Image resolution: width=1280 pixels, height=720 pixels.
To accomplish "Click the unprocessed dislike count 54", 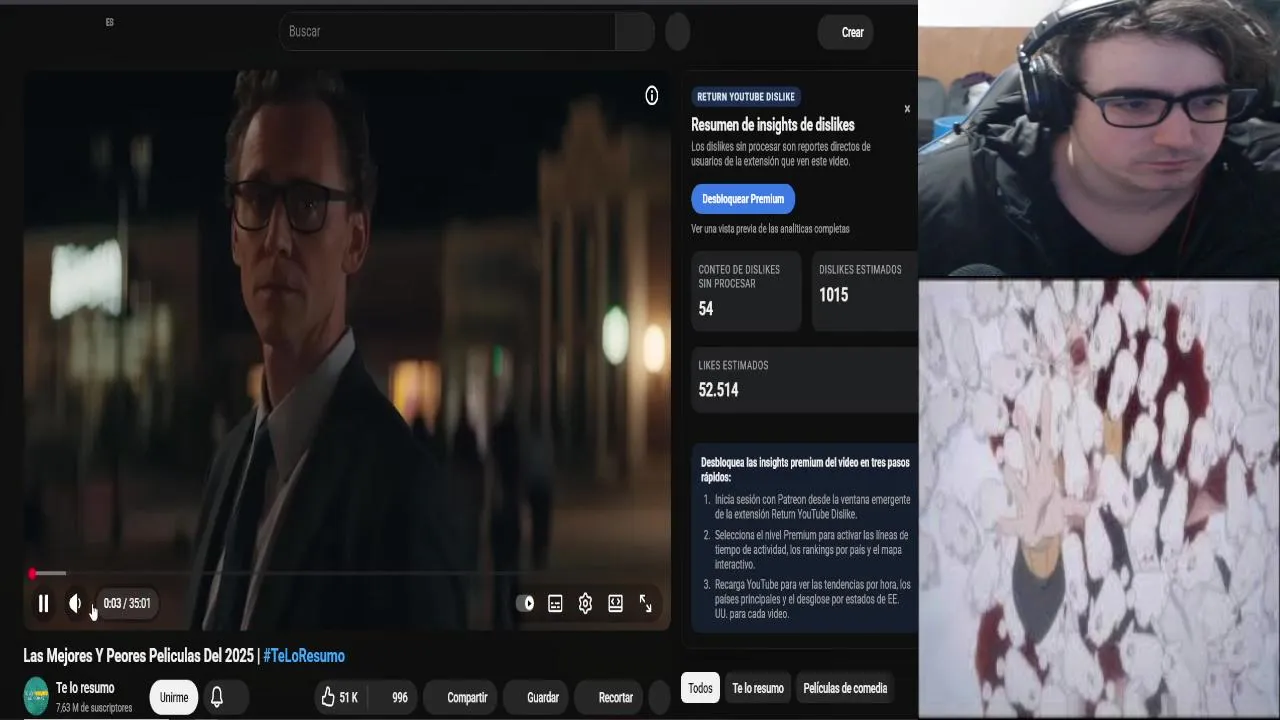I will [706, 309].
